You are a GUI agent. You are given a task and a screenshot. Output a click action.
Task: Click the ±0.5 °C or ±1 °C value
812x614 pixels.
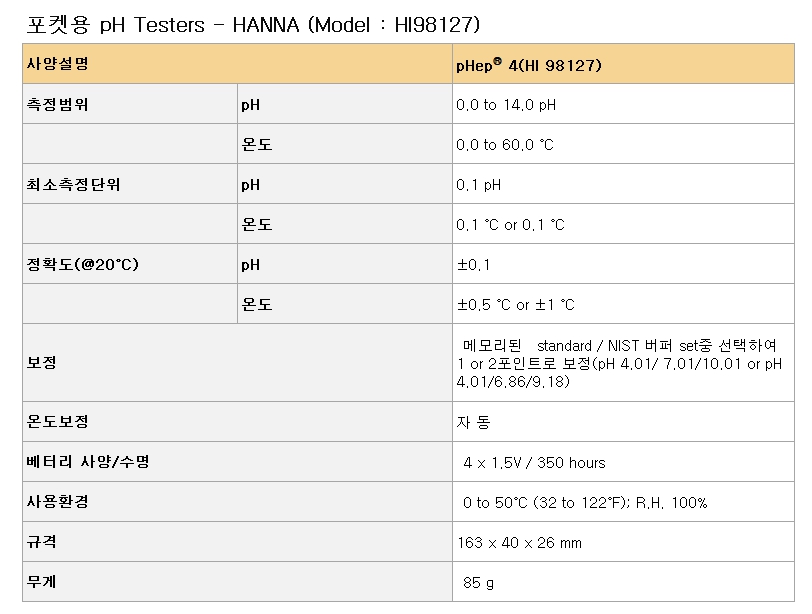516,304
